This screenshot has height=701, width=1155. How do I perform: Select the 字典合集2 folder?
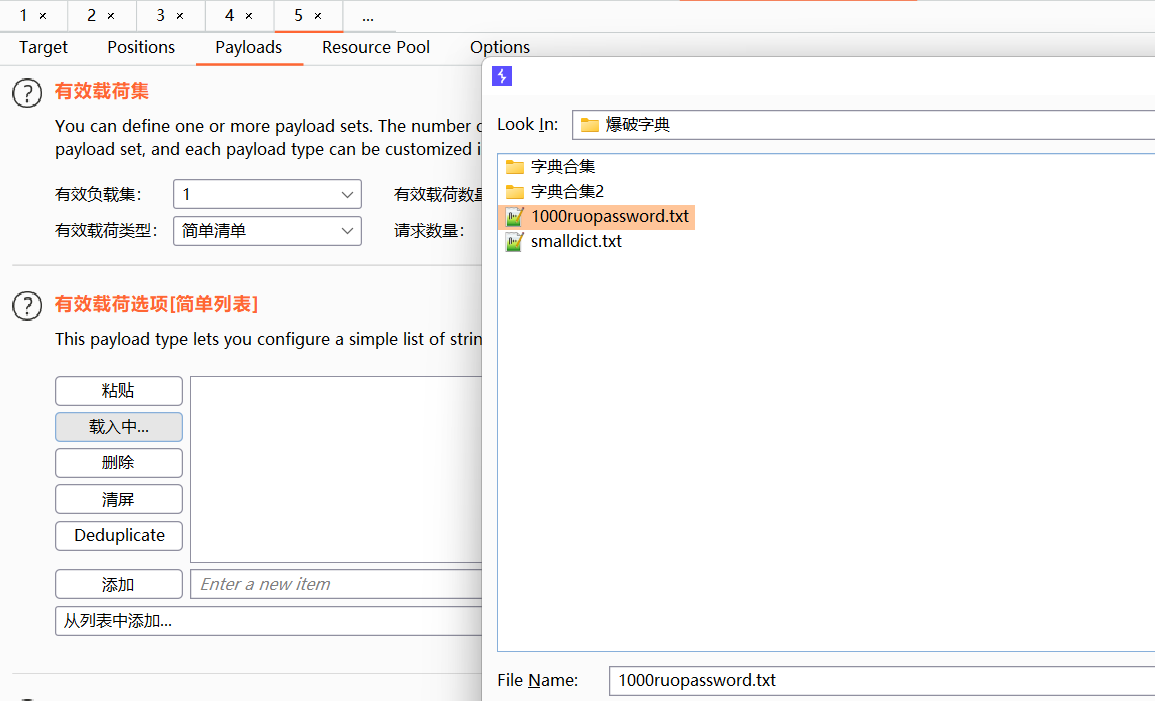coord(555,191)
